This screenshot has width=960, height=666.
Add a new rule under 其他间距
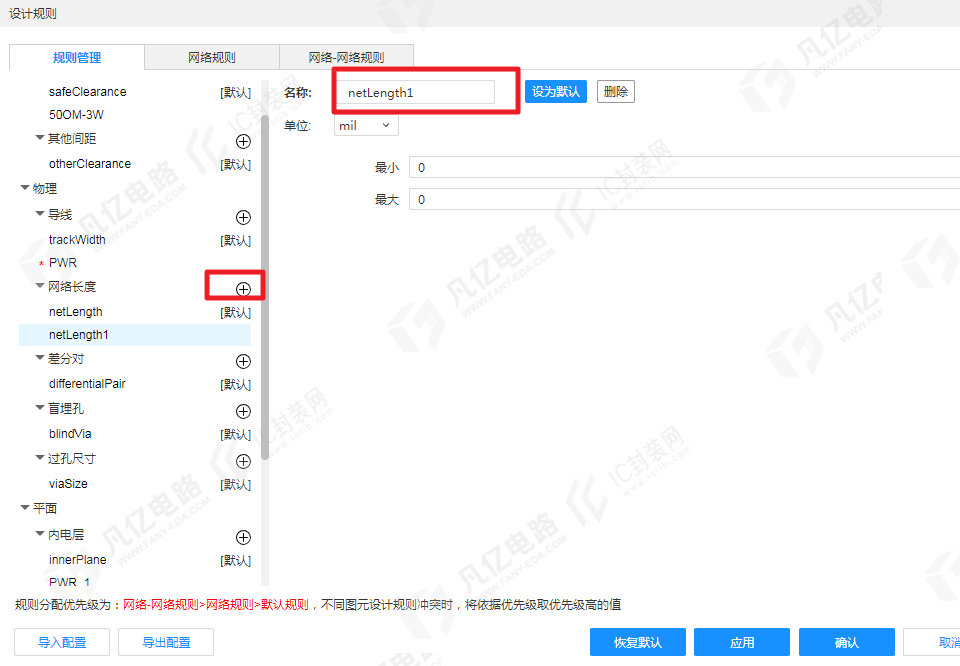243,141
